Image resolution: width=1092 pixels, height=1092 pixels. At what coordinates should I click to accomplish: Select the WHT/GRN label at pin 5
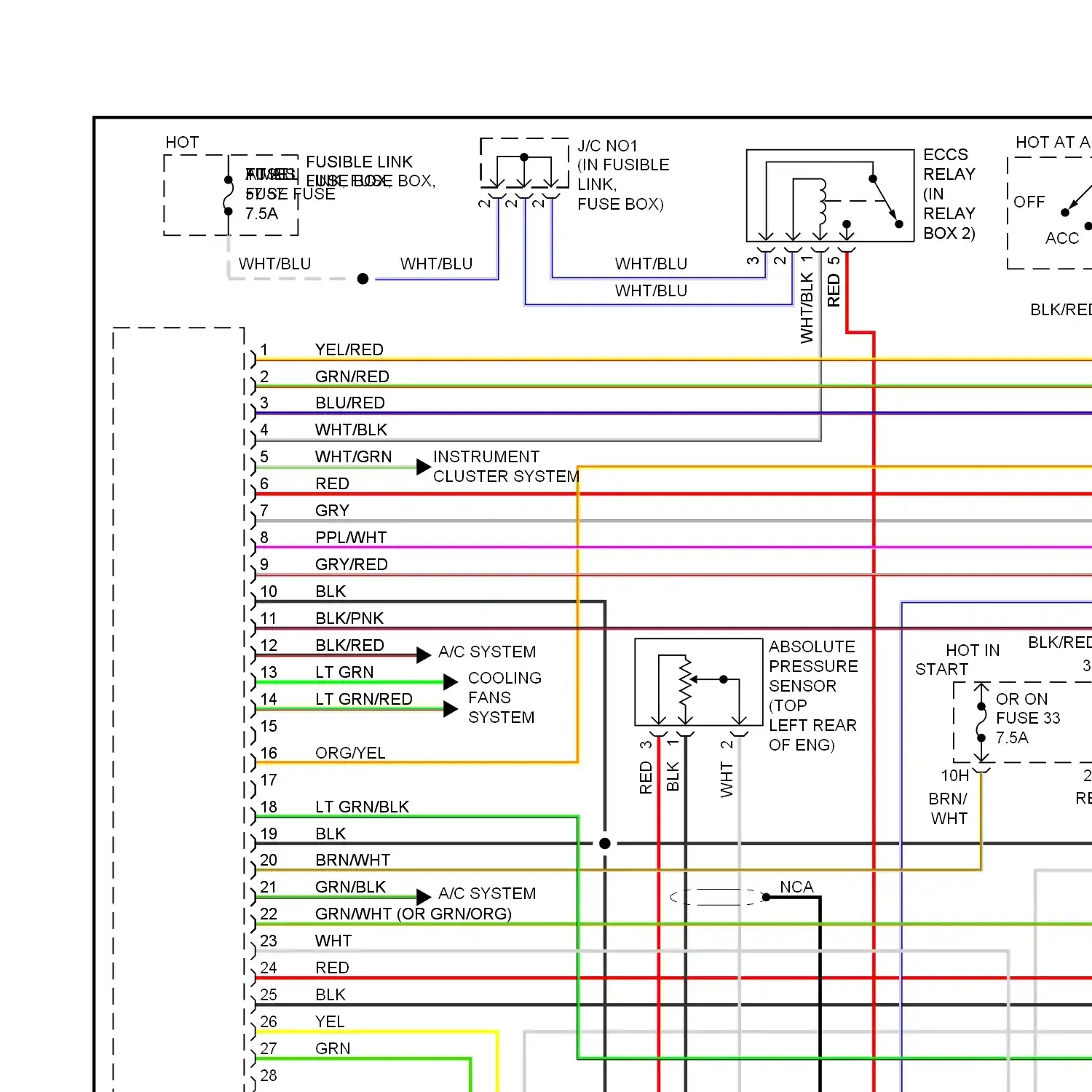pyautogui.click(x=353, y=456)
